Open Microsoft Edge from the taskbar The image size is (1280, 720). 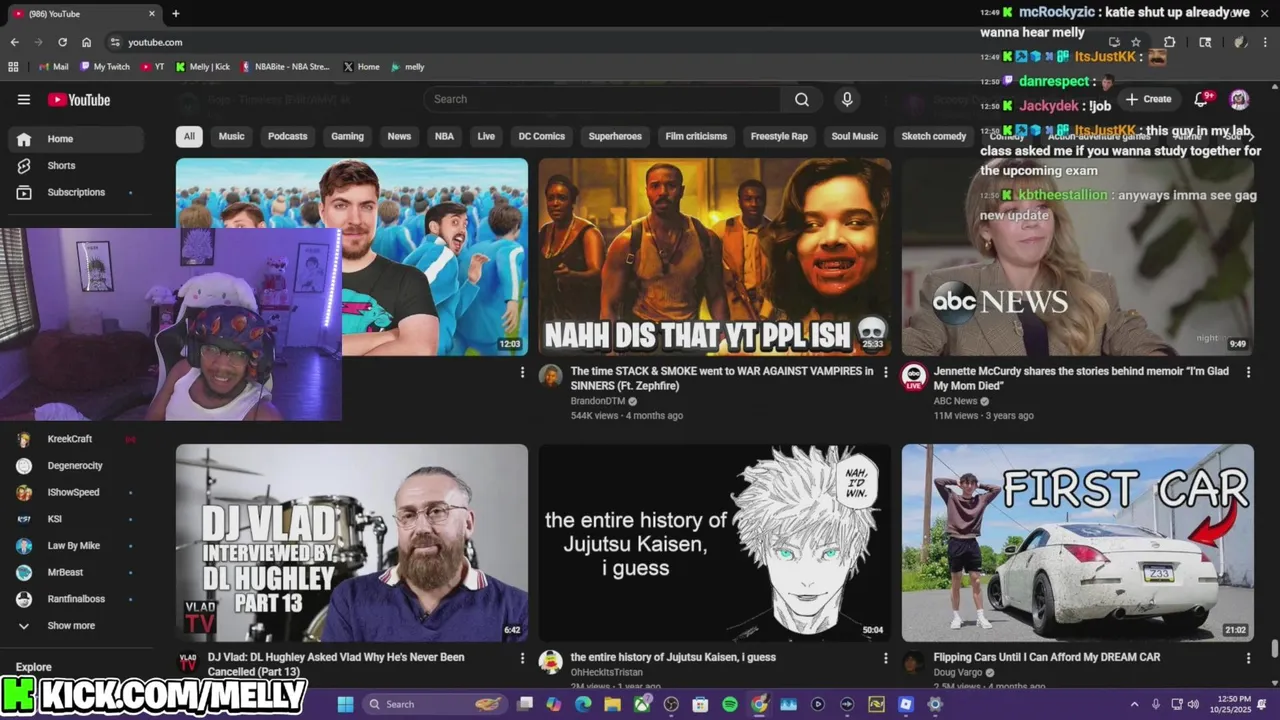click(x=583, y=704)
